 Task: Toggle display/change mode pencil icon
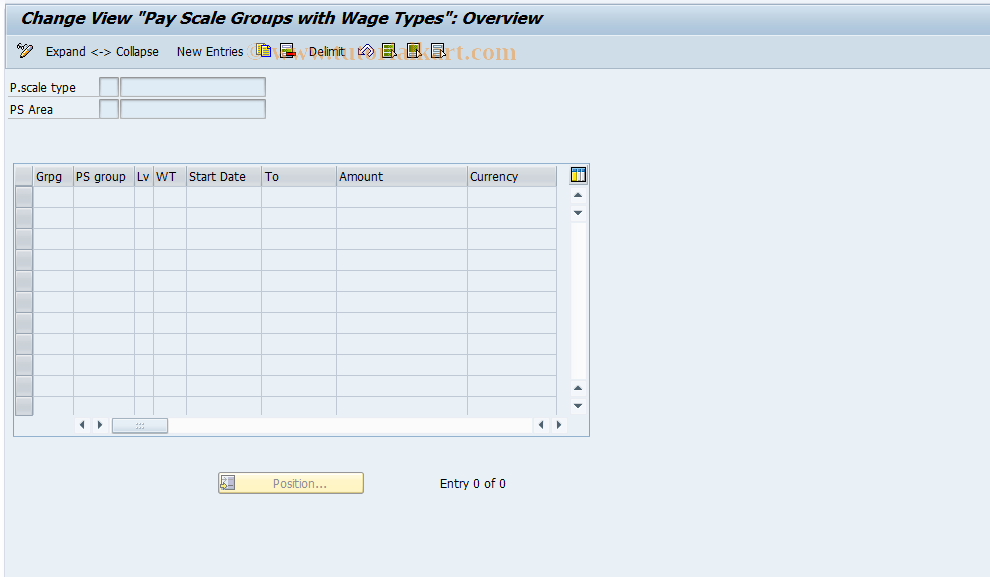25,51
